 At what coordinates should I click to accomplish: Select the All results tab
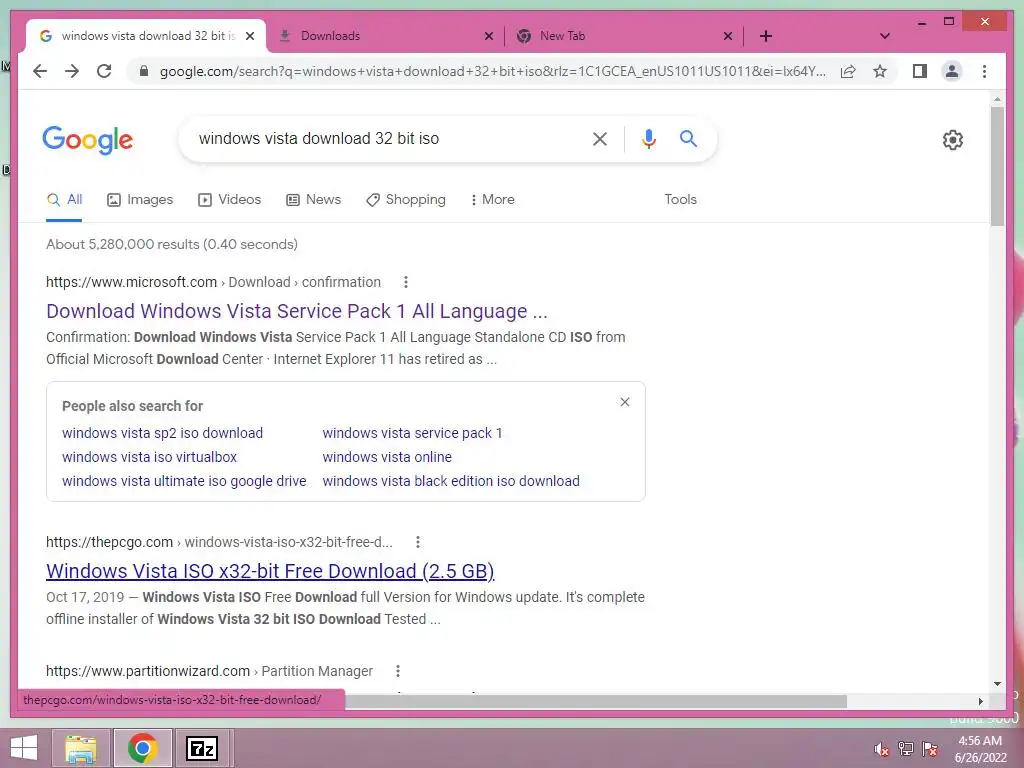pyautogui.click(x=64, y=199)
